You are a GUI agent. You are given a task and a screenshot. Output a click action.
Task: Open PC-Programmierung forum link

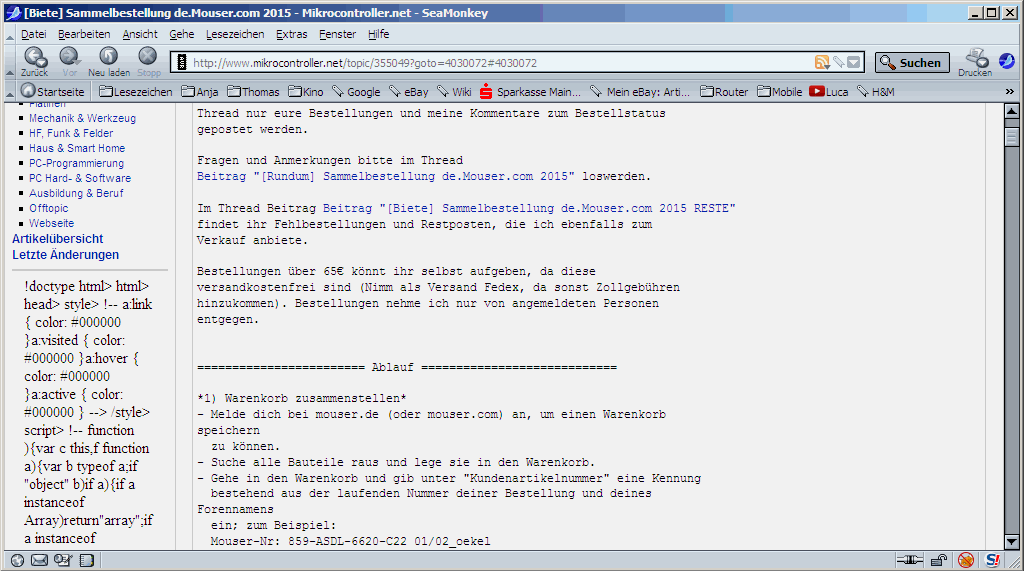point(76,163)
